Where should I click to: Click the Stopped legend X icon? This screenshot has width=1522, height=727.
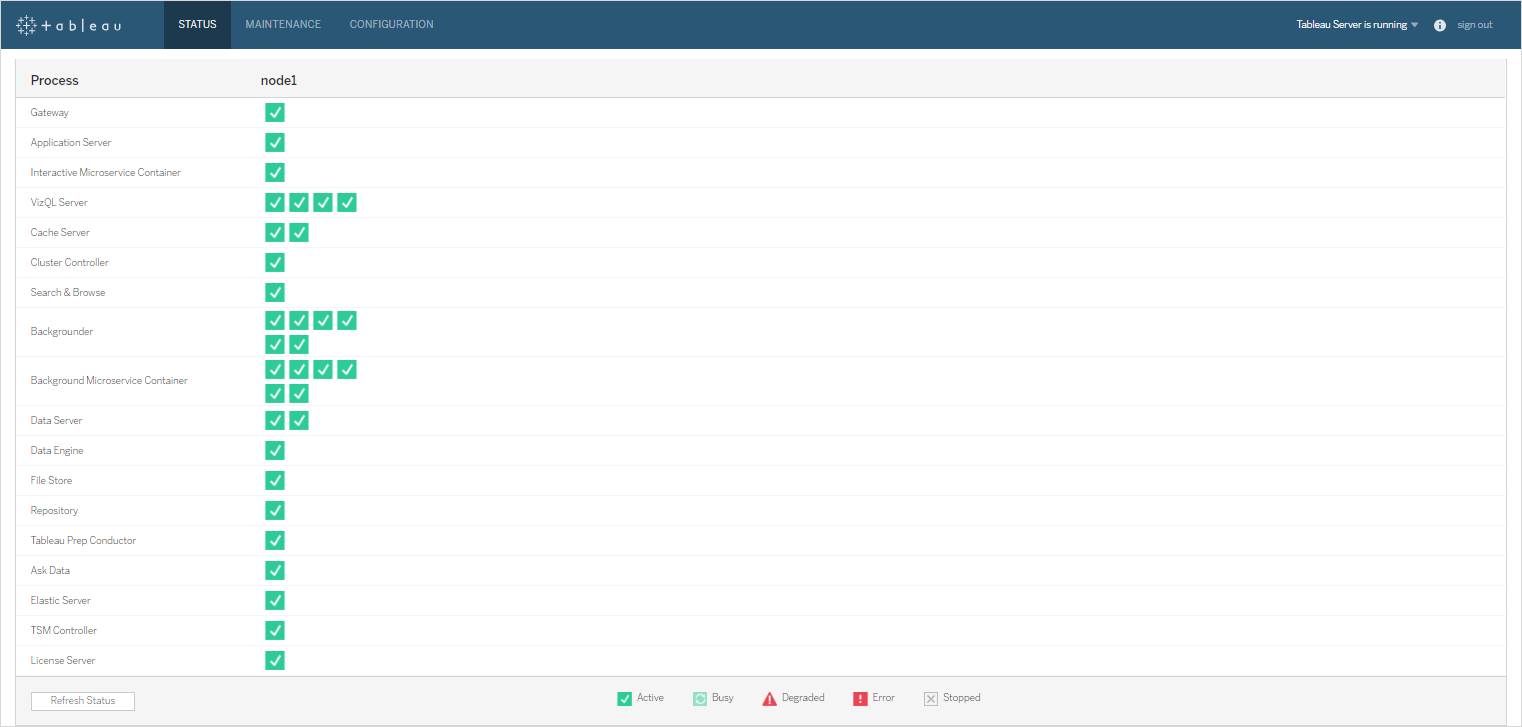931,698
